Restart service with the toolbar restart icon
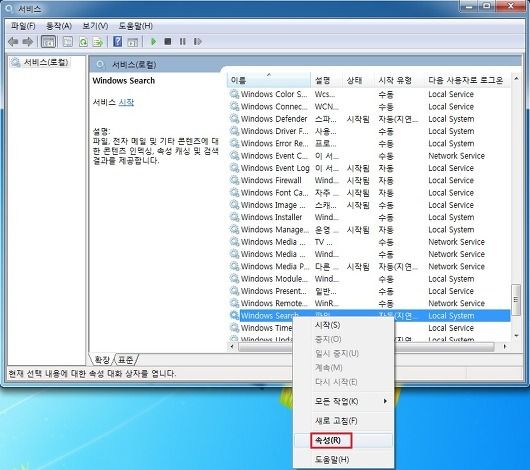530x470 pixels. pyautogui.click(x=198, y=42)
